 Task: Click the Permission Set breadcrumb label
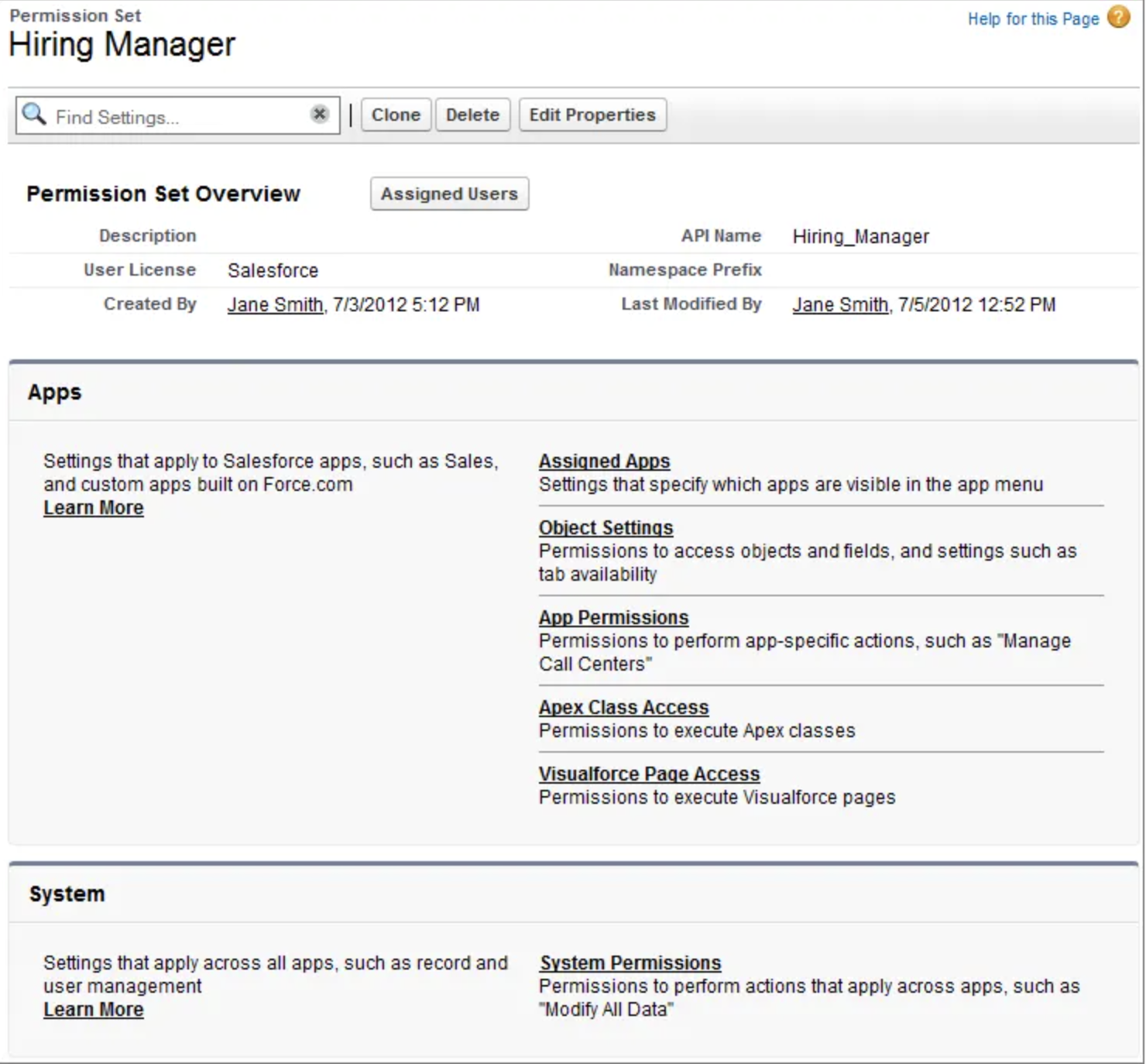[75, 15]
